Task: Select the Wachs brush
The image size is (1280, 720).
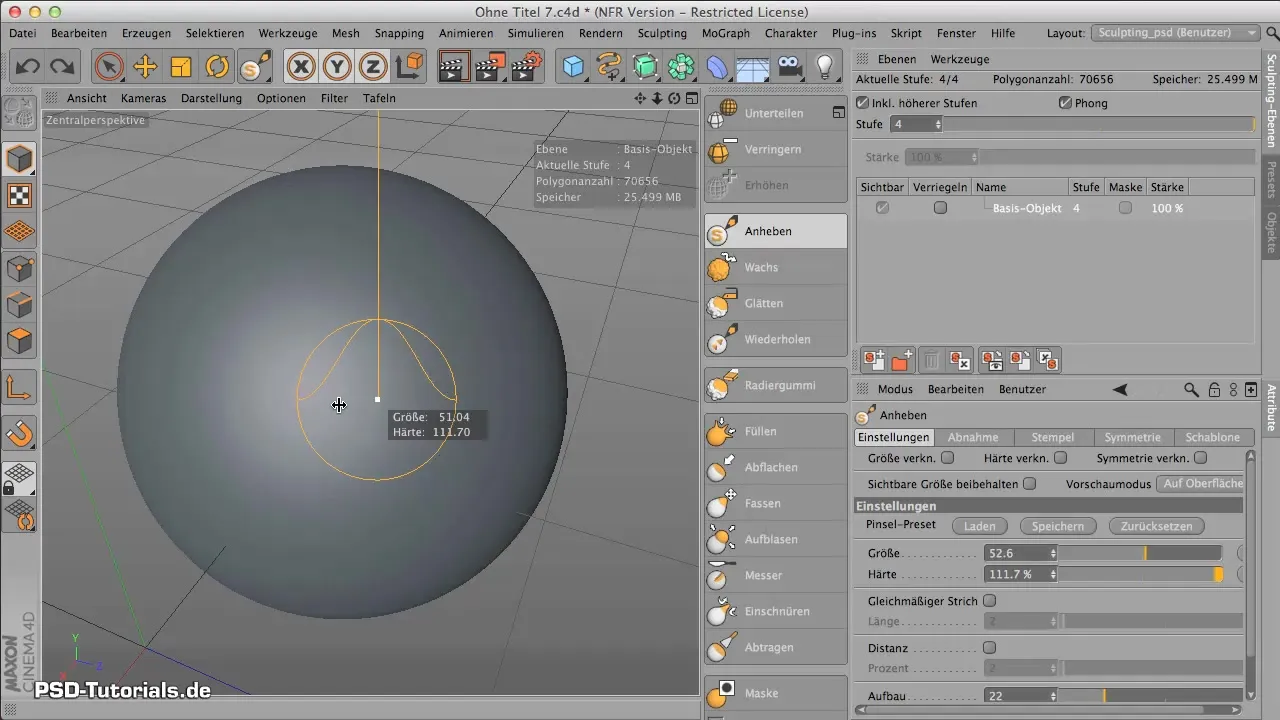Action: tap(775, 267)
